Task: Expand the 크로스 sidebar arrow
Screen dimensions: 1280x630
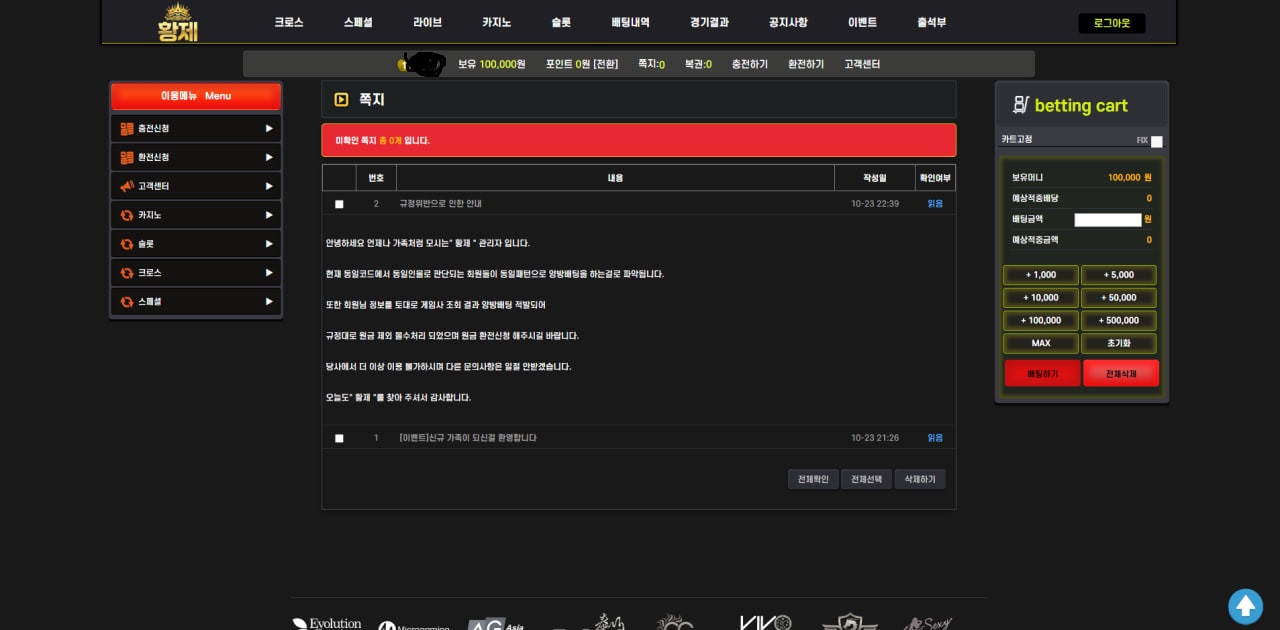Action: (x=268, y=272)
